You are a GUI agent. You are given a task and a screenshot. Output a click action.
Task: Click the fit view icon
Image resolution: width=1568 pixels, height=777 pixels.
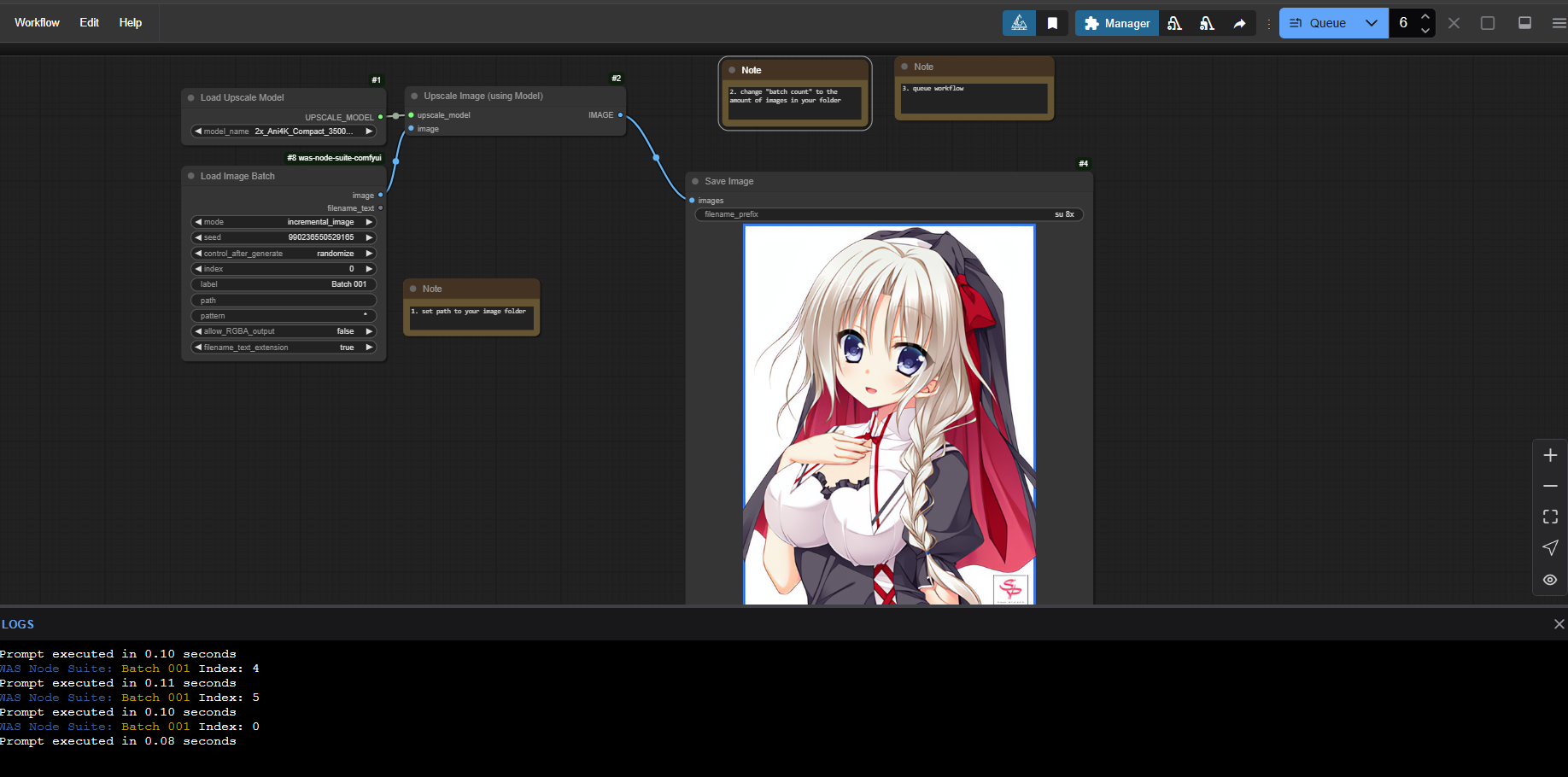(x=1550, y=517)
